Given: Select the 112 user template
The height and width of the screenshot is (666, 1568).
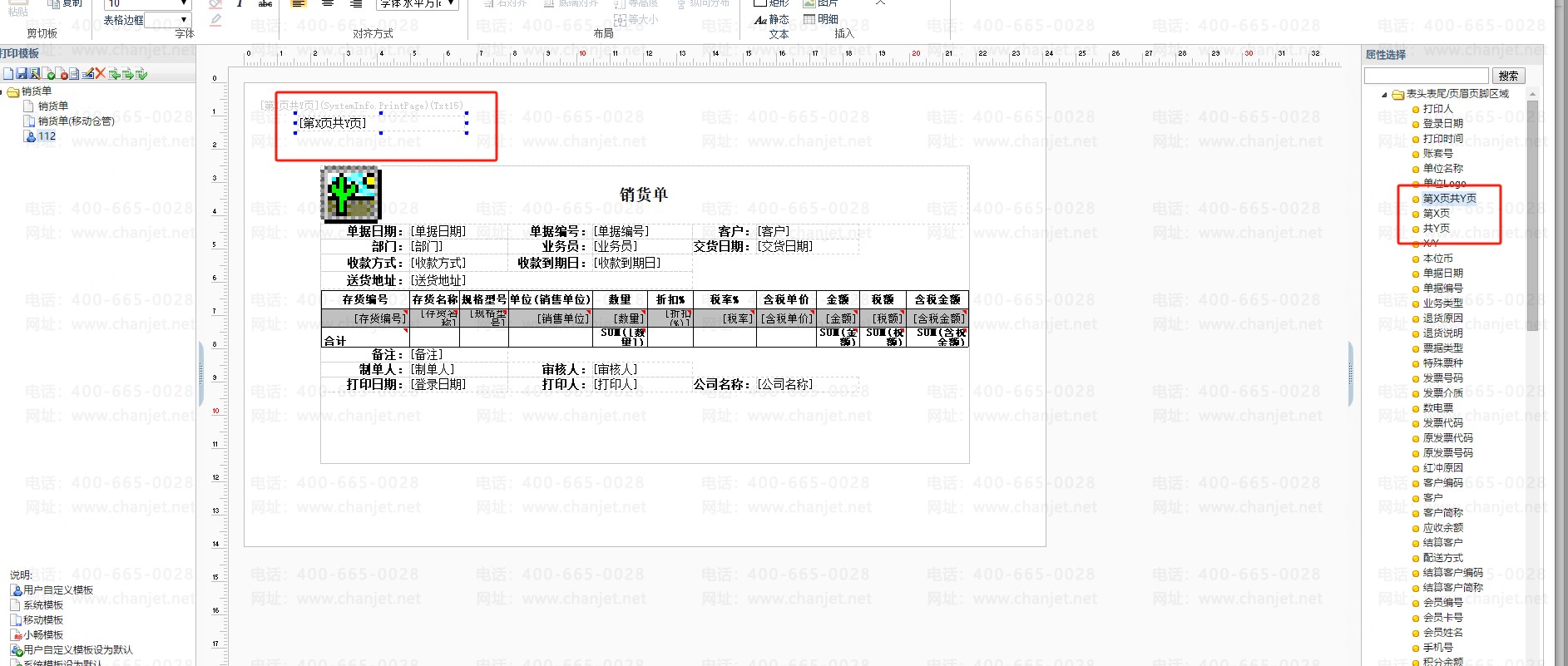Looking at the screenshot, I should click(47, 136).
